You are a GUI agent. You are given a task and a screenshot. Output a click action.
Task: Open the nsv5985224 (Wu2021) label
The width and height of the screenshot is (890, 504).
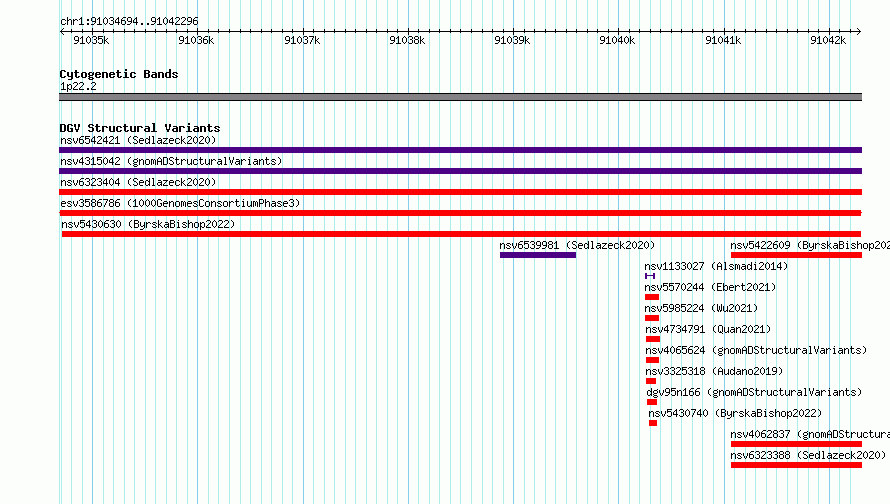click(701, 308)
